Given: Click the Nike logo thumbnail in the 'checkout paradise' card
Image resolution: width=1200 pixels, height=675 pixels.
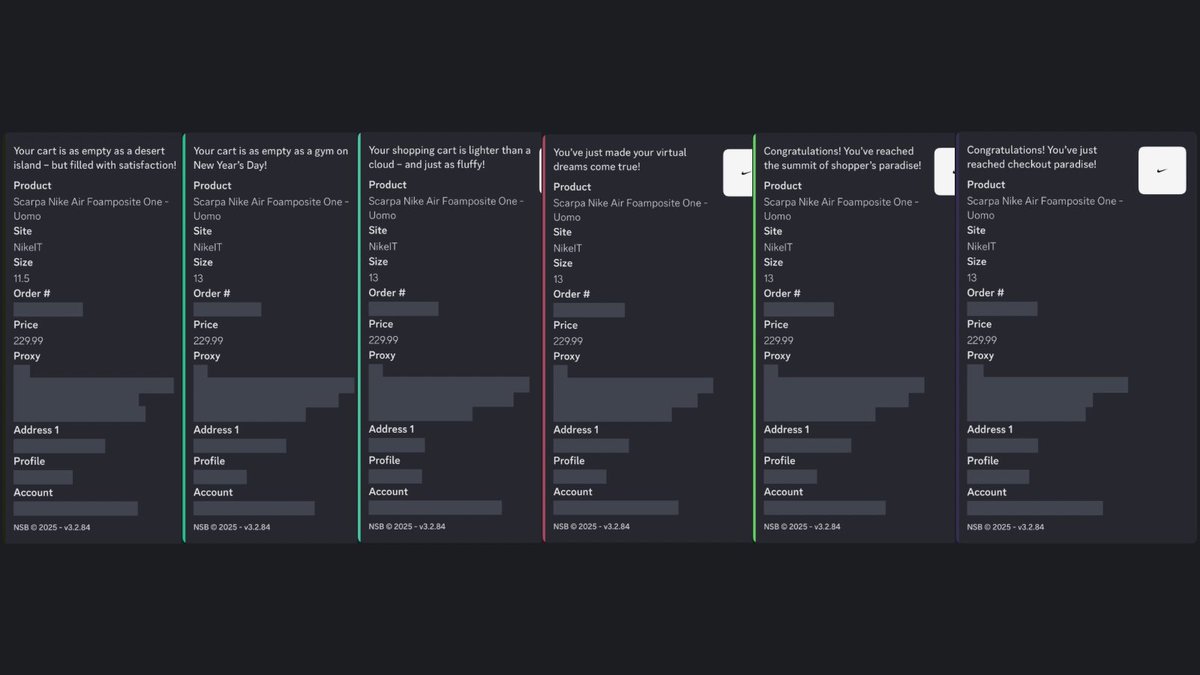Looking at the screenshot, I should pyautogui.click(x=1162, y=170).
